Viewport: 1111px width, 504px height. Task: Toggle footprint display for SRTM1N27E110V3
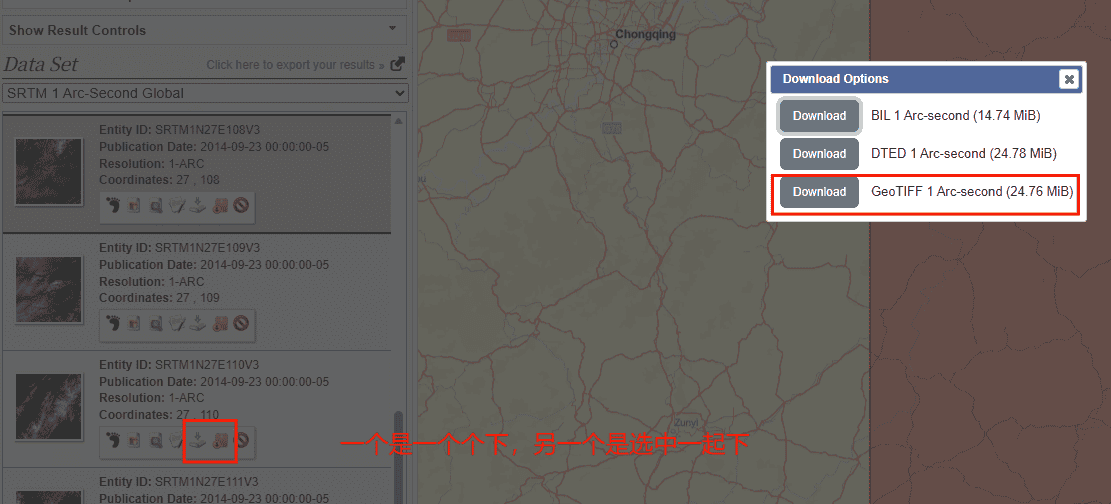[113, 440]
